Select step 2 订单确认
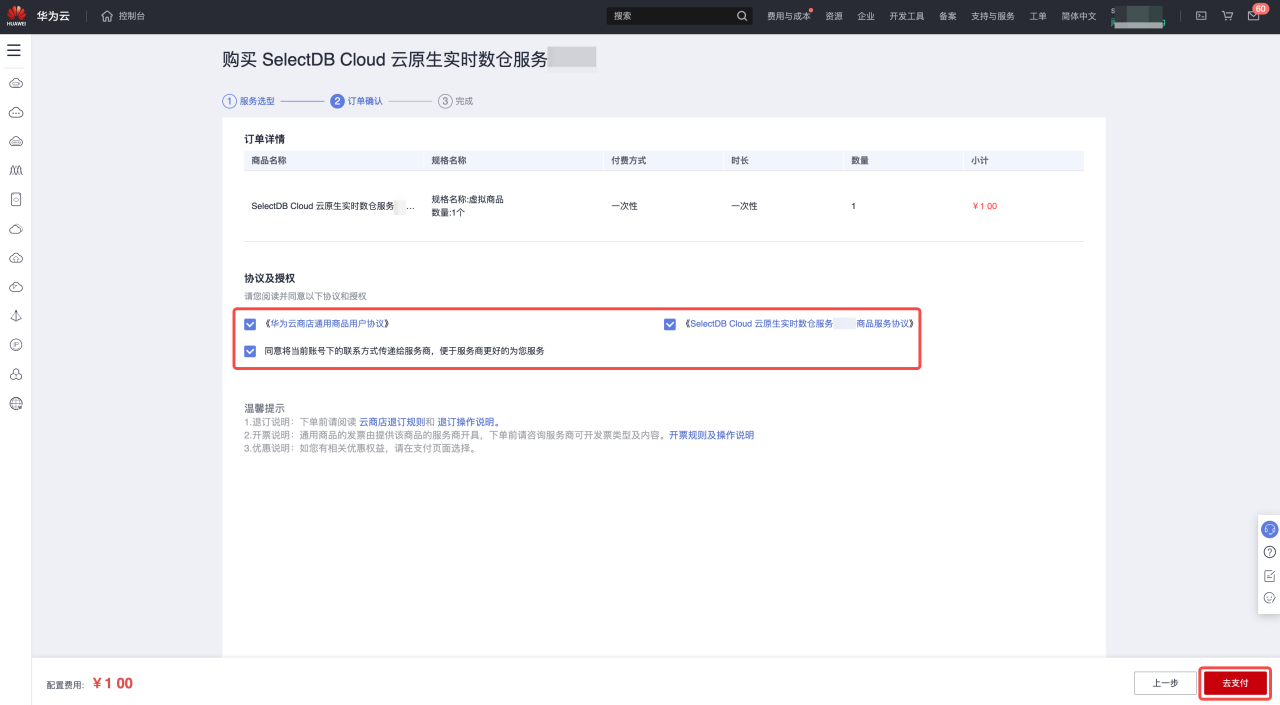Screen dimensions: 1280x705 (356, 101)
